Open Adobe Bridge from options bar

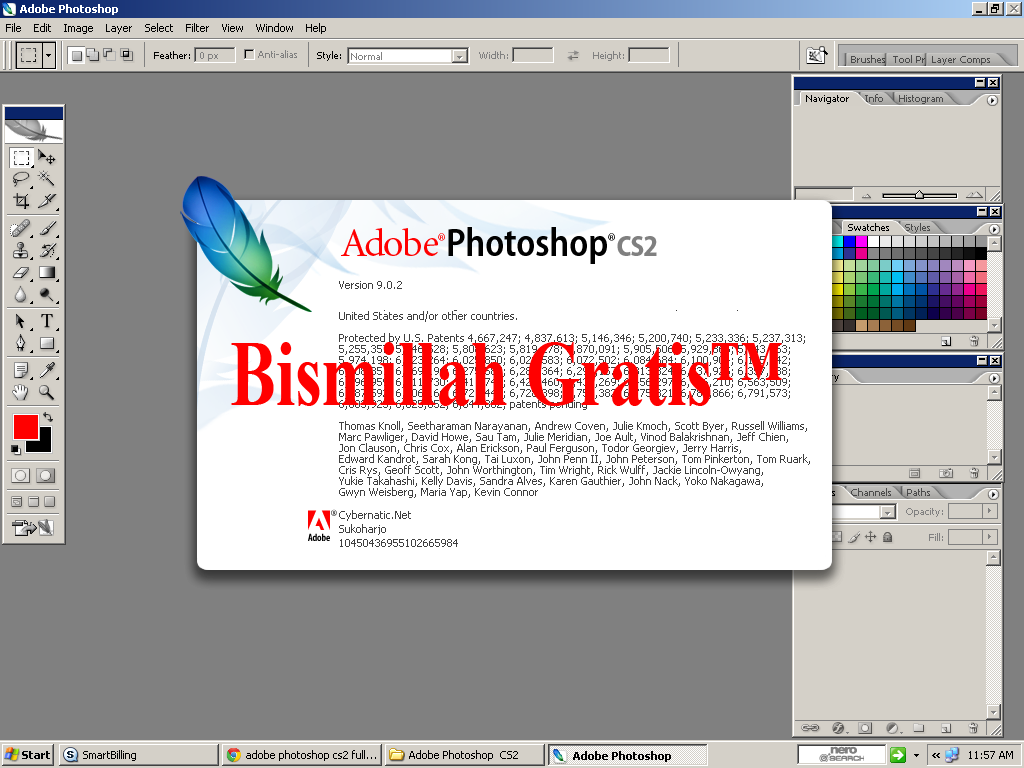(816, 56)
